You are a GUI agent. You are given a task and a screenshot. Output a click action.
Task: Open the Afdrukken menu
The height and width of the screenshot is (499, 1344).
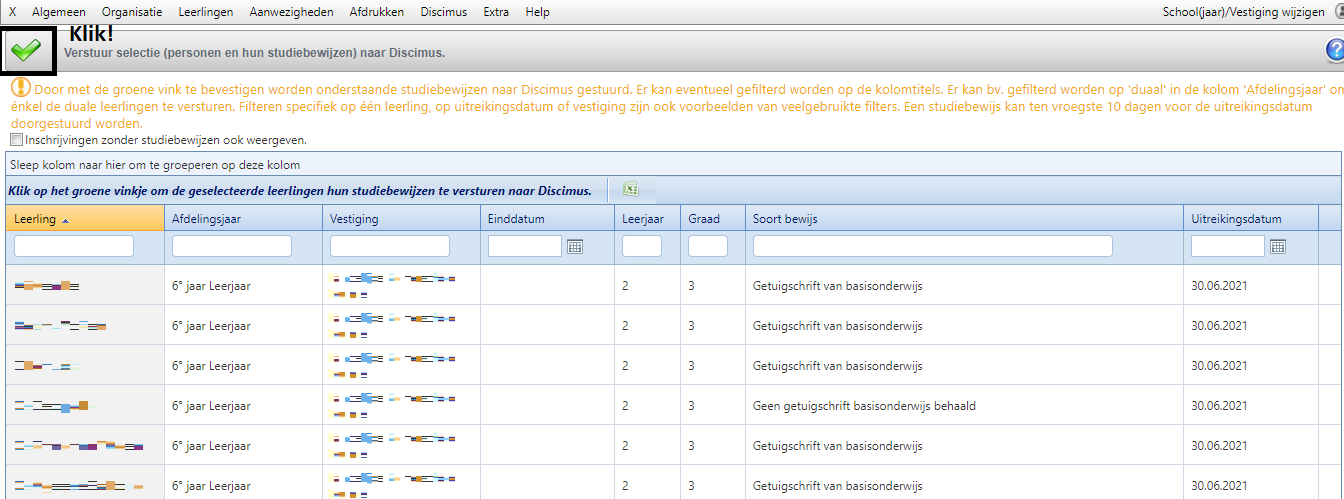coord(378,12)
